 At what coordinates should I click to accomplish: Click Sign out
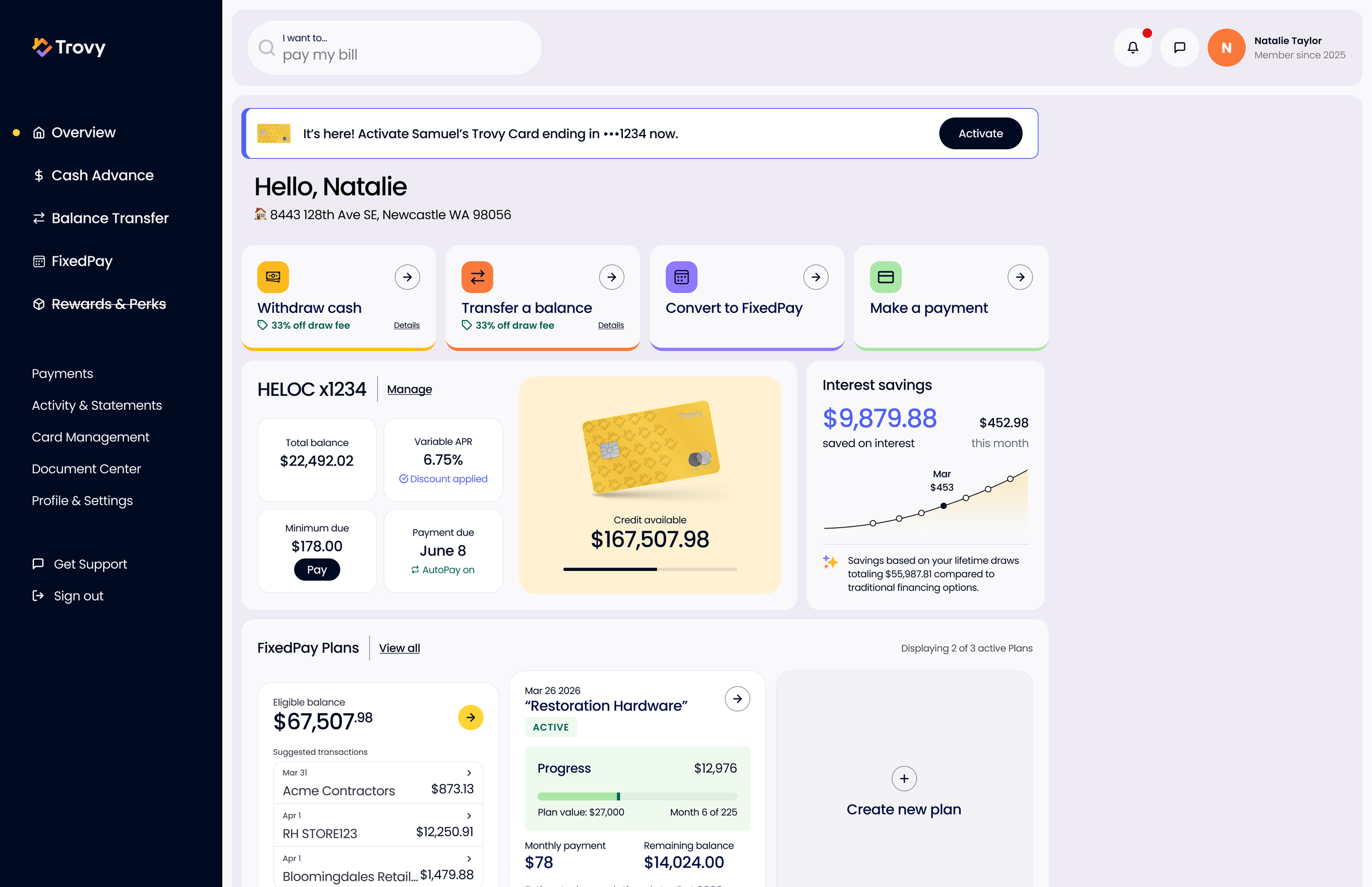click(x=68, y=596)
